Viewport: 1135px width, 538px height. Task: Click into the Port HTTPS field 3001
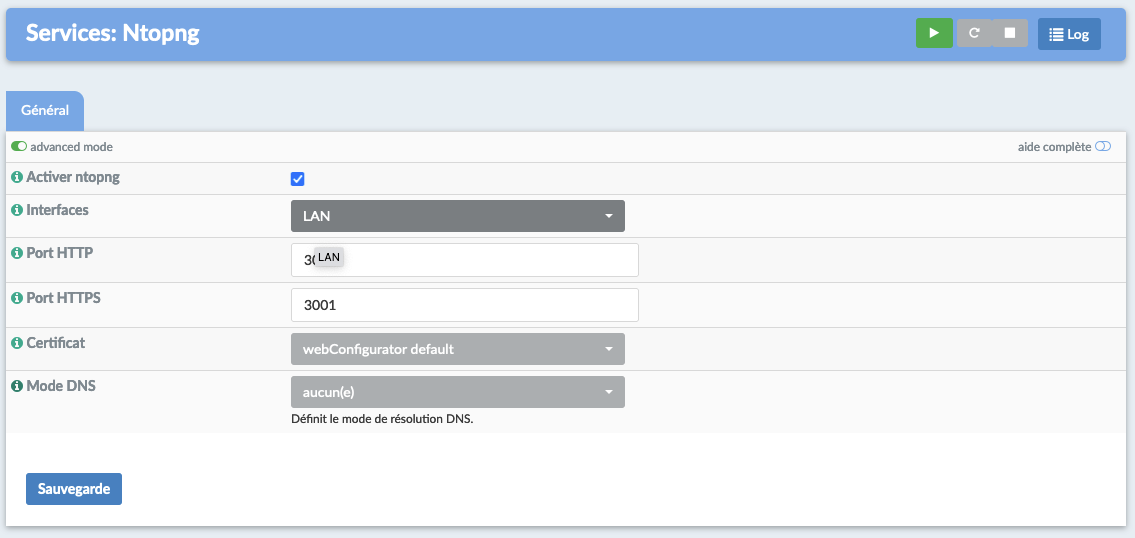click(x=465, y=305)
